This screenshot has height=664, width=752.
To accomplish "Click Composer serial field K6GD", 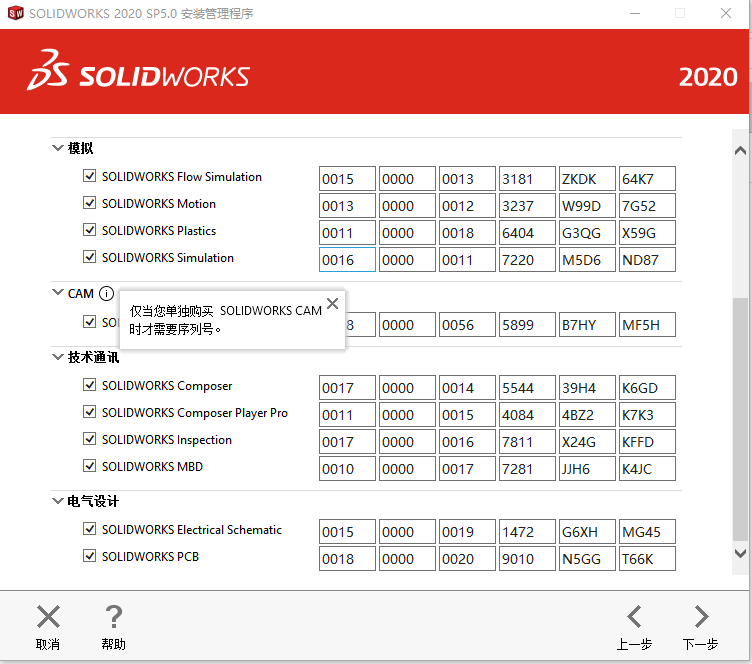I will 647,387.
